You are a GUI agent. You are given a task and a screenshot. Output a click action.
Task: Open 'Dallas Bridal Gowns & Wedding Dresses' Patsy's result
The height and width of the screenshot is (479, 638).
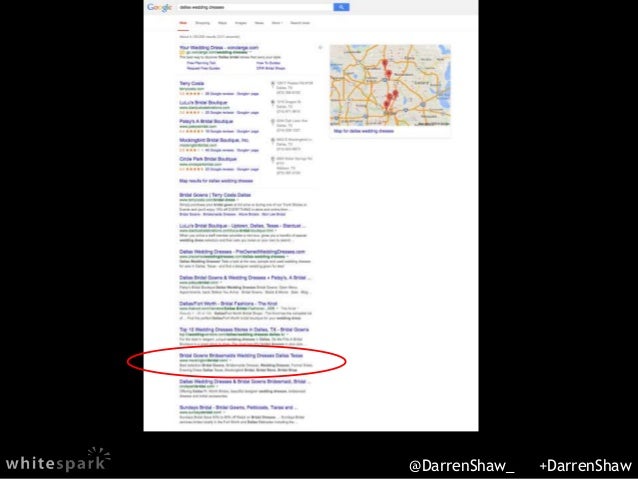point(245,278)
